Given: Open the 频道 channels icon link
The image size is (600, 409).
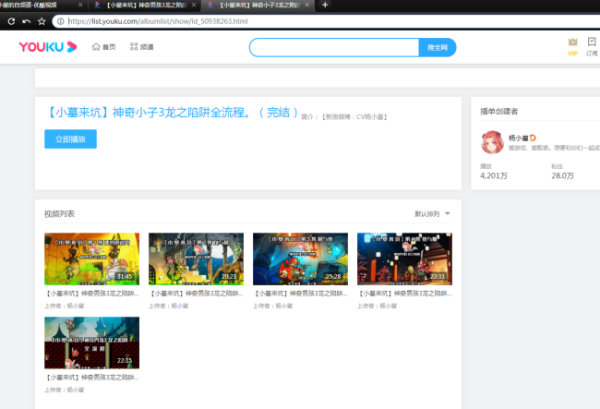Looking at the screenshot, I should [141, 47].
